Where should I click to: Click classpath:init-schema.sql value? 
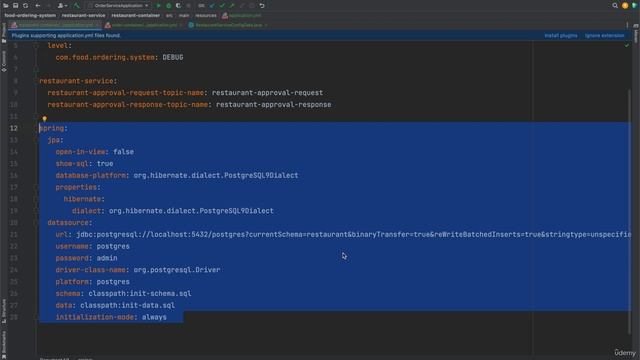(x=140, y=294)
